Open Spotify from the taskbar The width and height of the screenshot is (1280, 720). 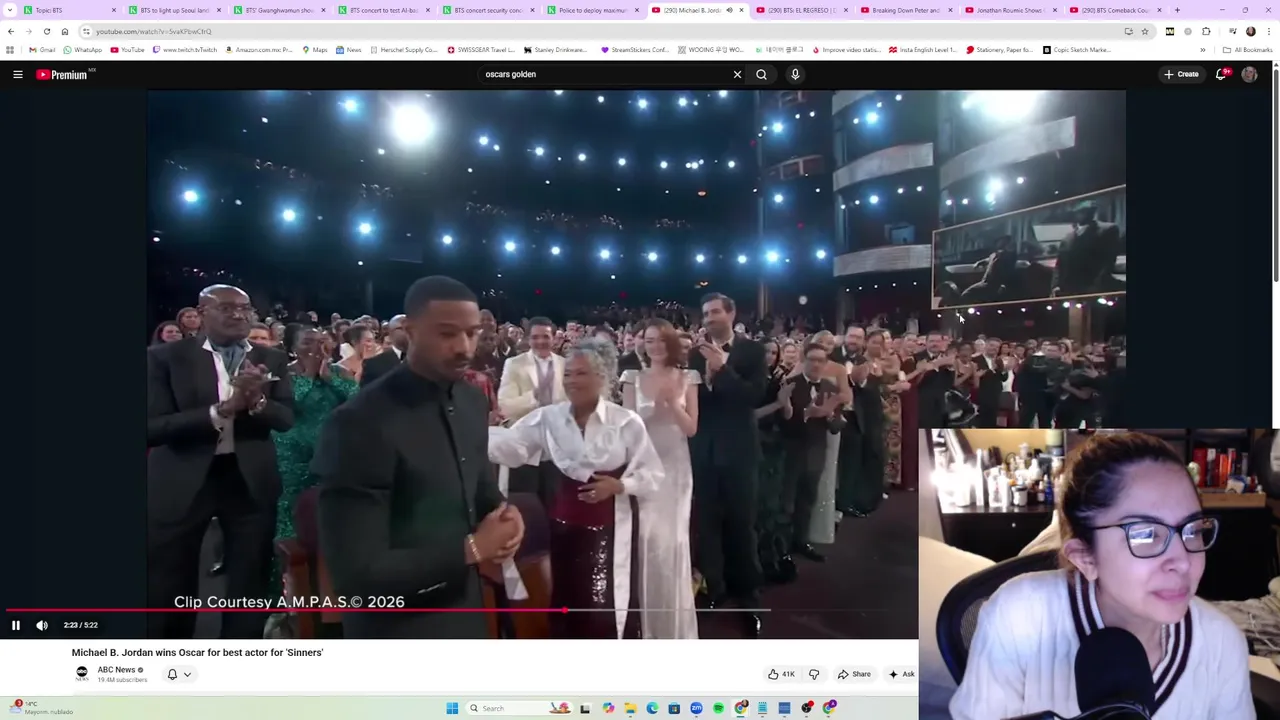point(718,708)
